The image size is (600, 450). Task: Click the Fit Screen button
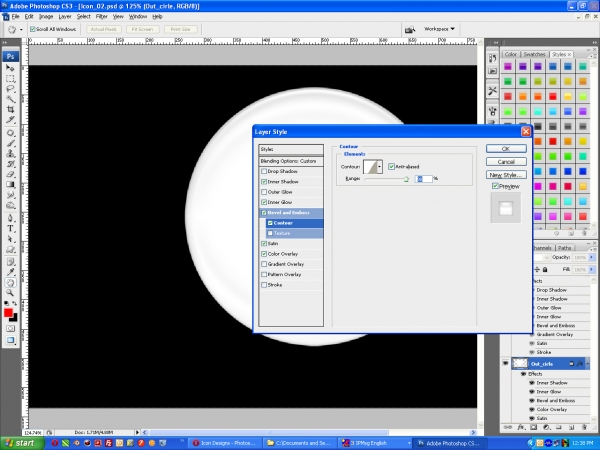[142, 29]
